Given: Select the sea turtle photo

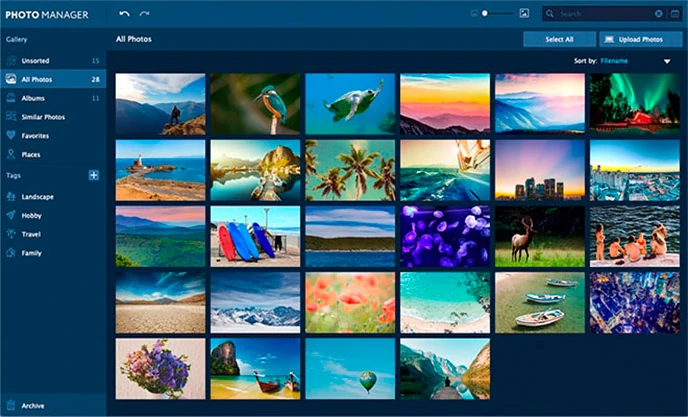Looking at the screenshot, I should click(350, 104).
